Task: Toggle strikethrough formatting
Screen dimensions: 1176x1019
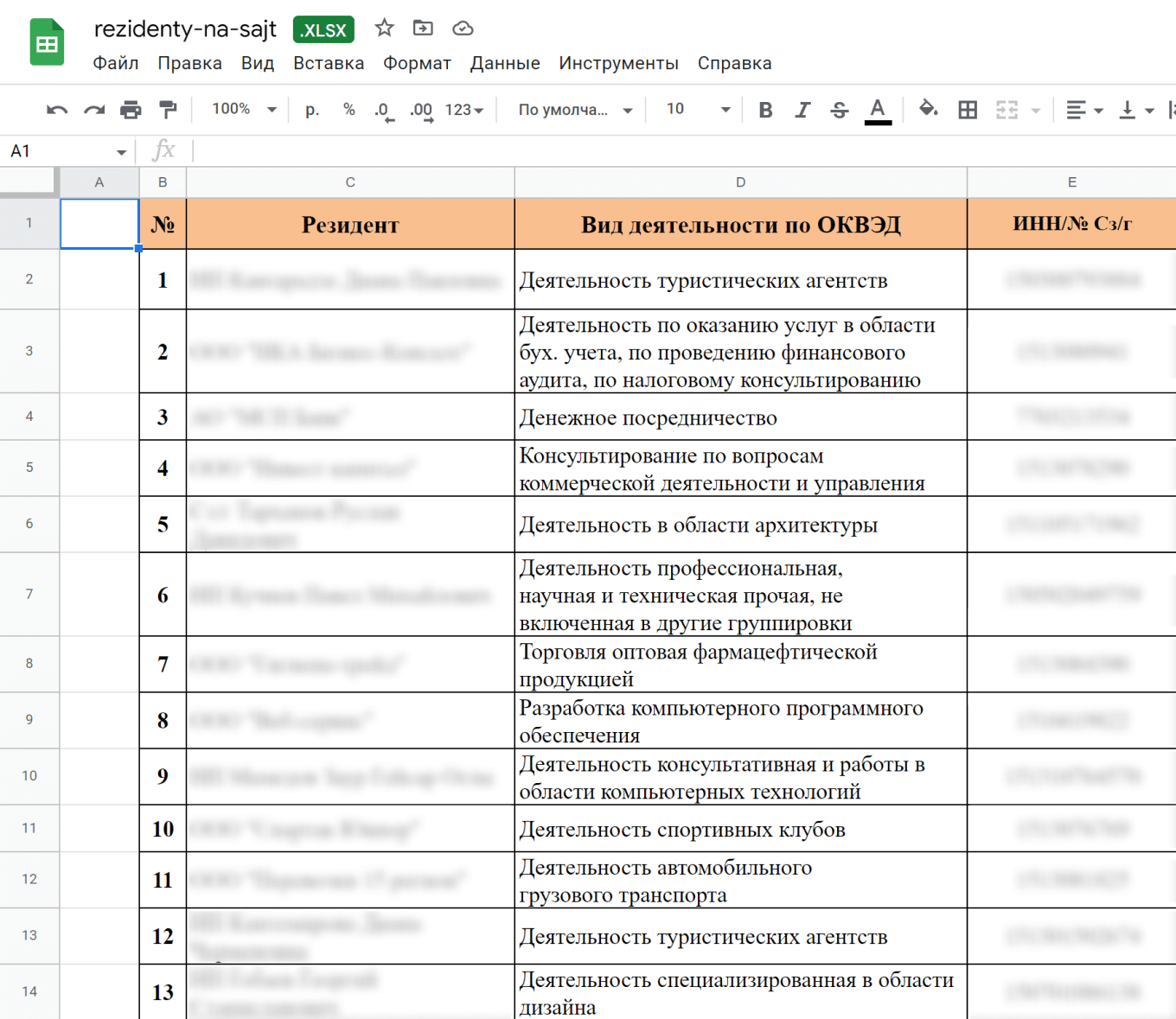Action: tap(839, 110)
